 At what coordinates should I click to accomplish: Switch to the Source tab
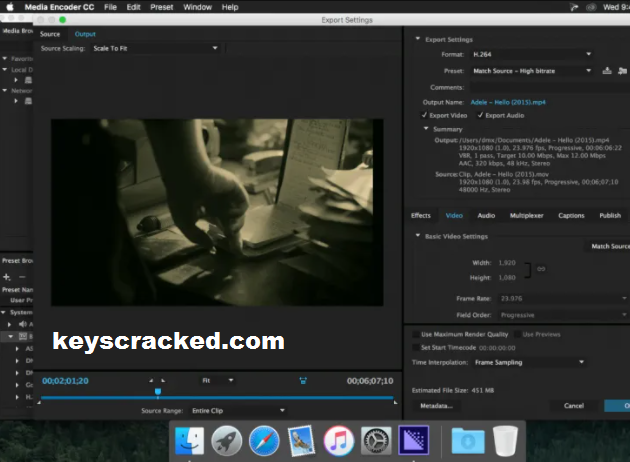pyautogui.click(x=50, y=34)
